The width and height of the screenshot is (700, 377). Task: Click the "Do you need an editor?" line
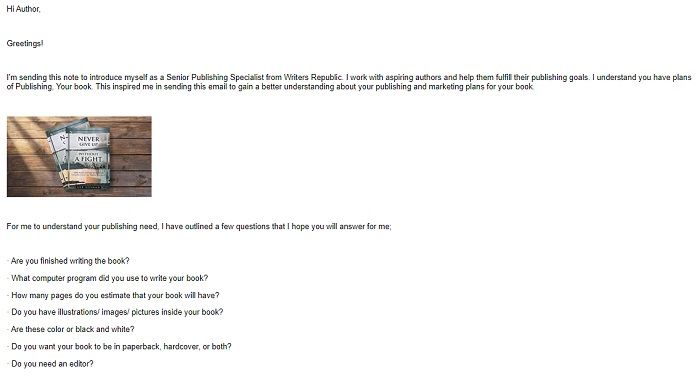coord(52,364)
